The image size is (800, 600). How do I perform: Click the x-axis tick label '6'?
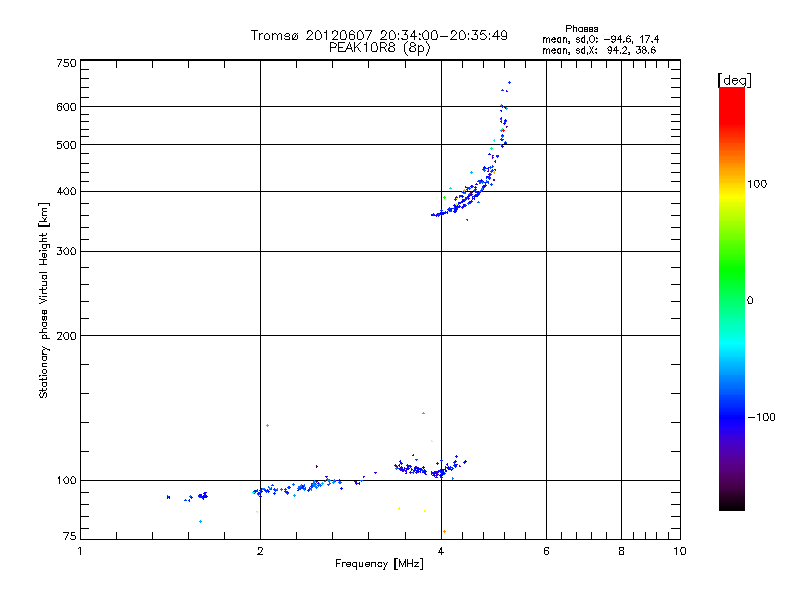546,552
